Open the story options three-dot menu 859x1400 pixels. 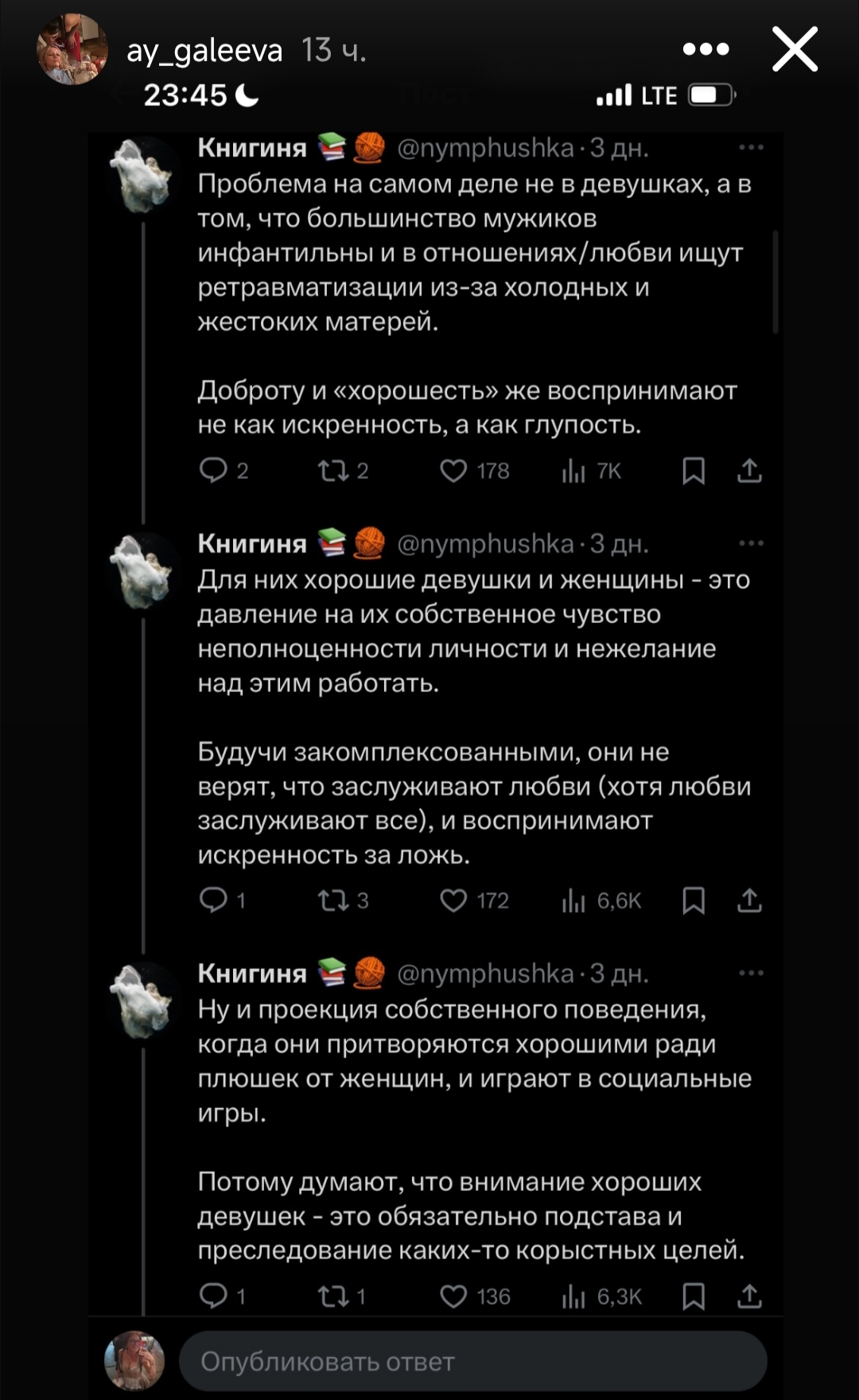[706, 49]
